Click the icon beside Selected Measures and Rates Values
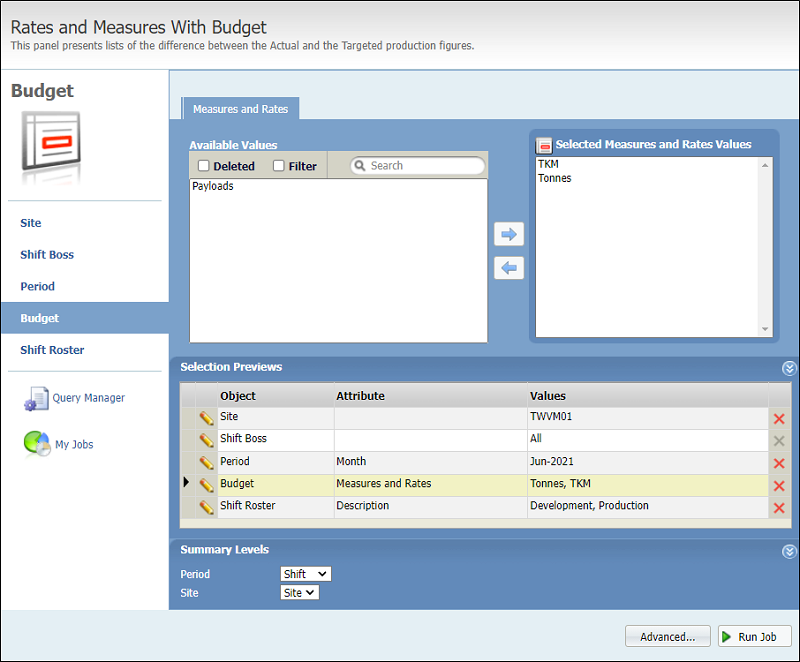Image resolution: width=800 pixels, height=662 pixels. pyautogui.click(x=544, y=146)
